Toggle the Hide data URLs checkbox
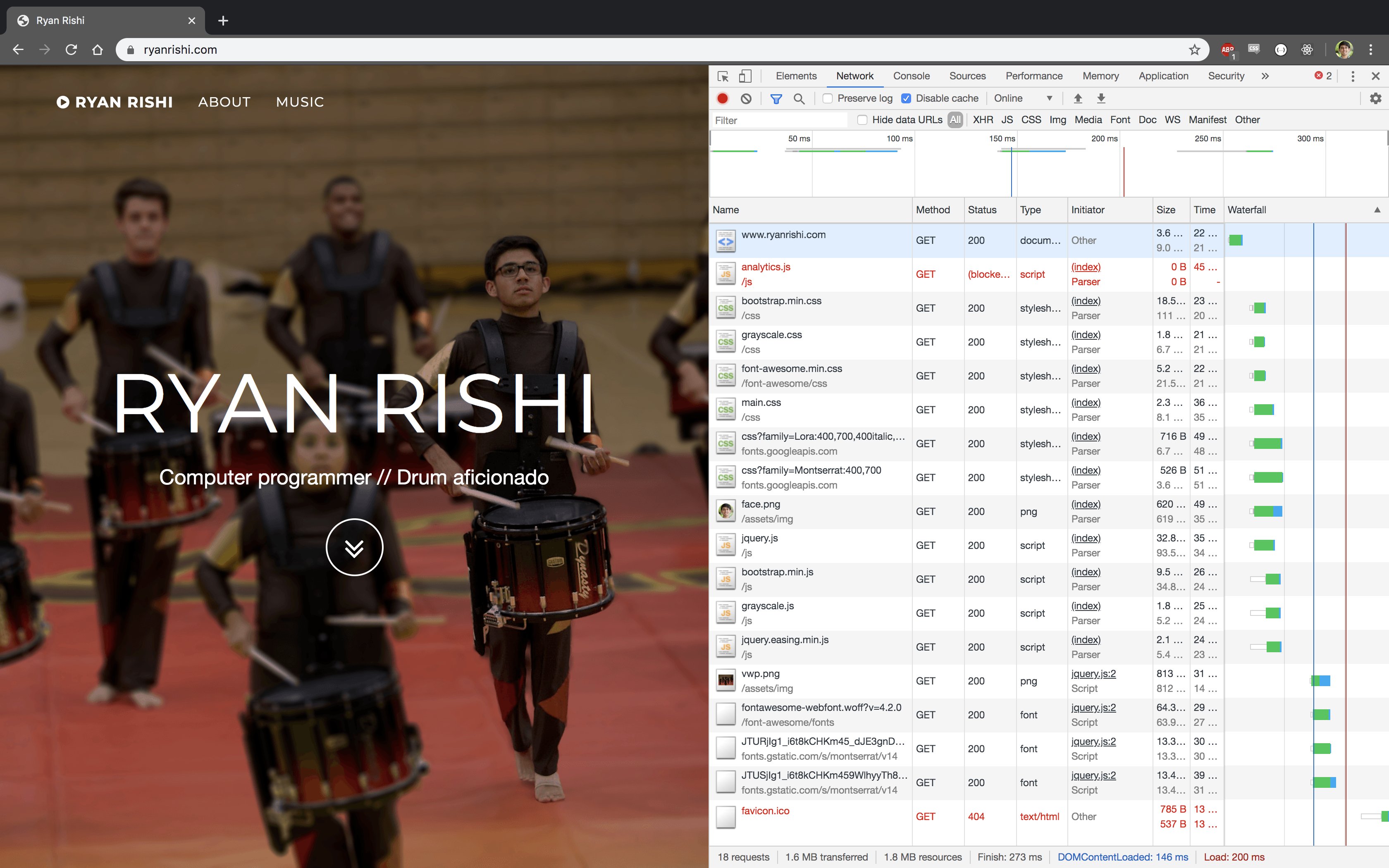This screenshot has width=1389, height=868. tap(862, 119)
